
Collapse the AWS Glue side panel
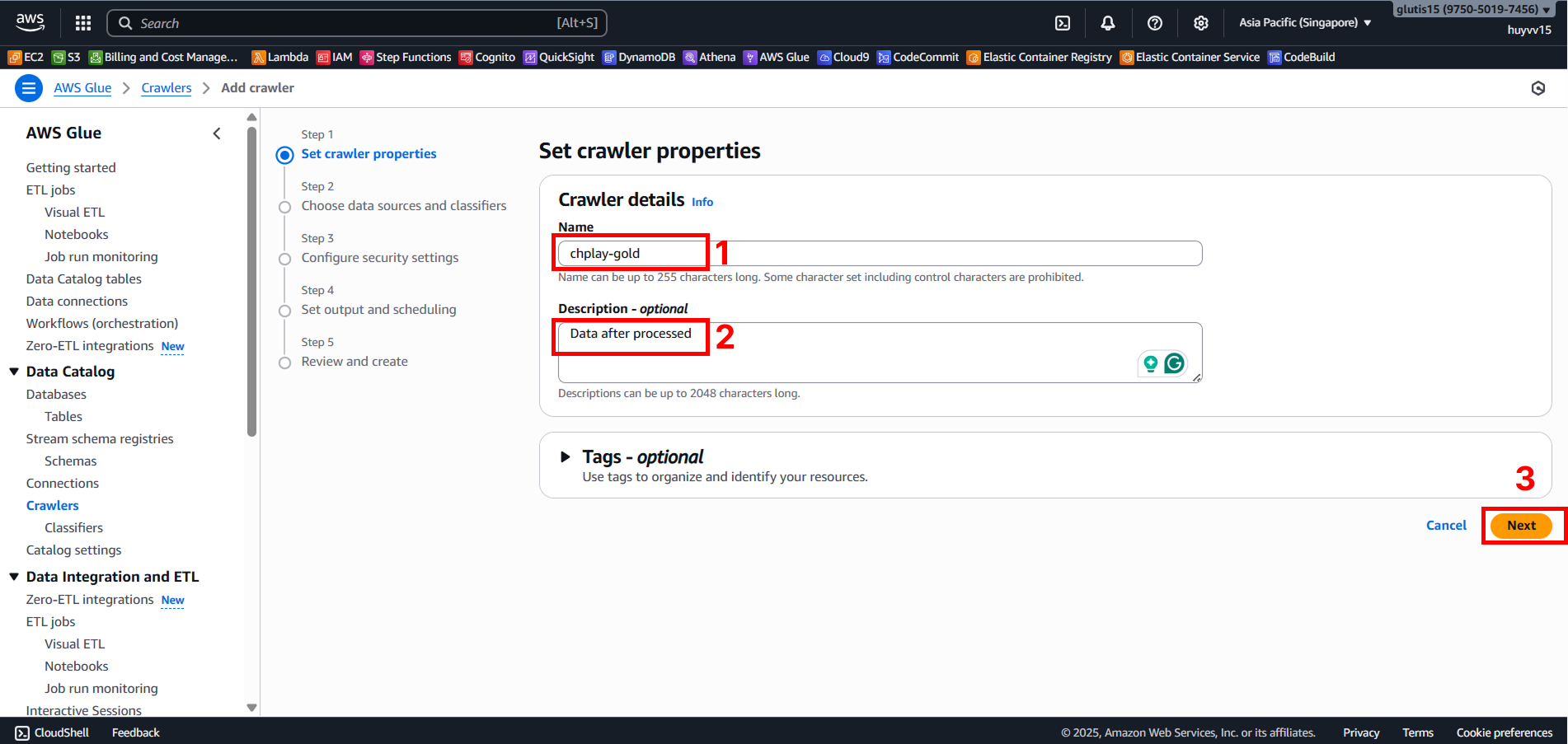[x=217, y=133]
